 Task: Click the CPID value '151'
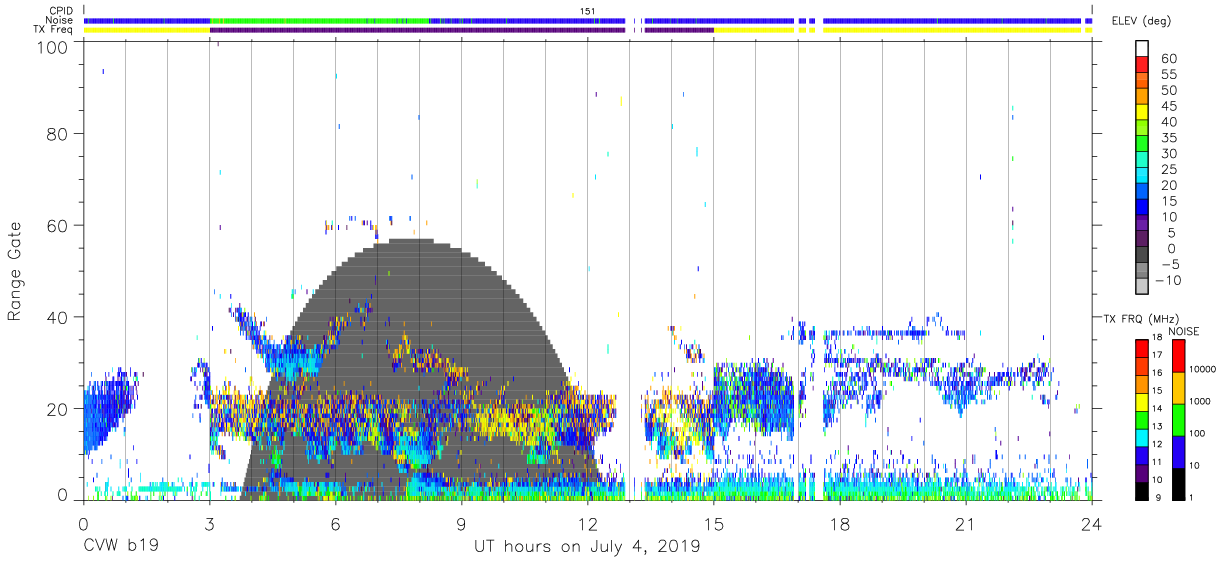click(588, 10)
